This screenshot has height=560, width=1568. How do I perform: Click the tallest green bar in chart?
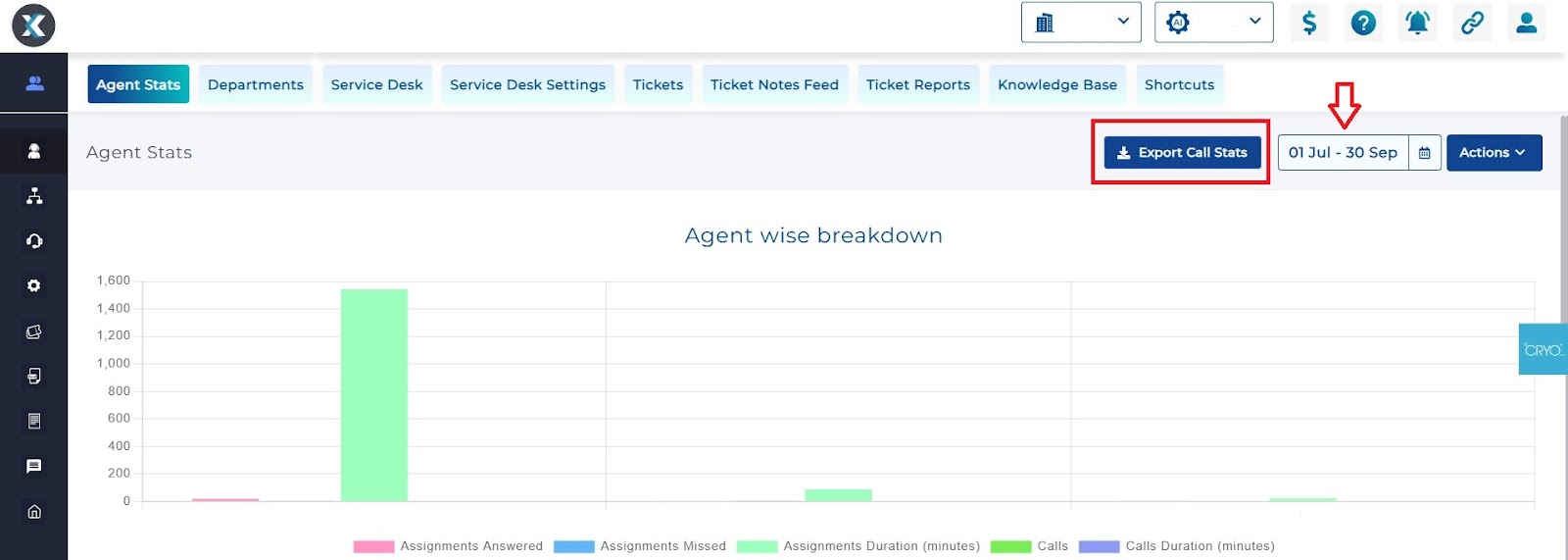pyautogui.click(x=374, y=395)
